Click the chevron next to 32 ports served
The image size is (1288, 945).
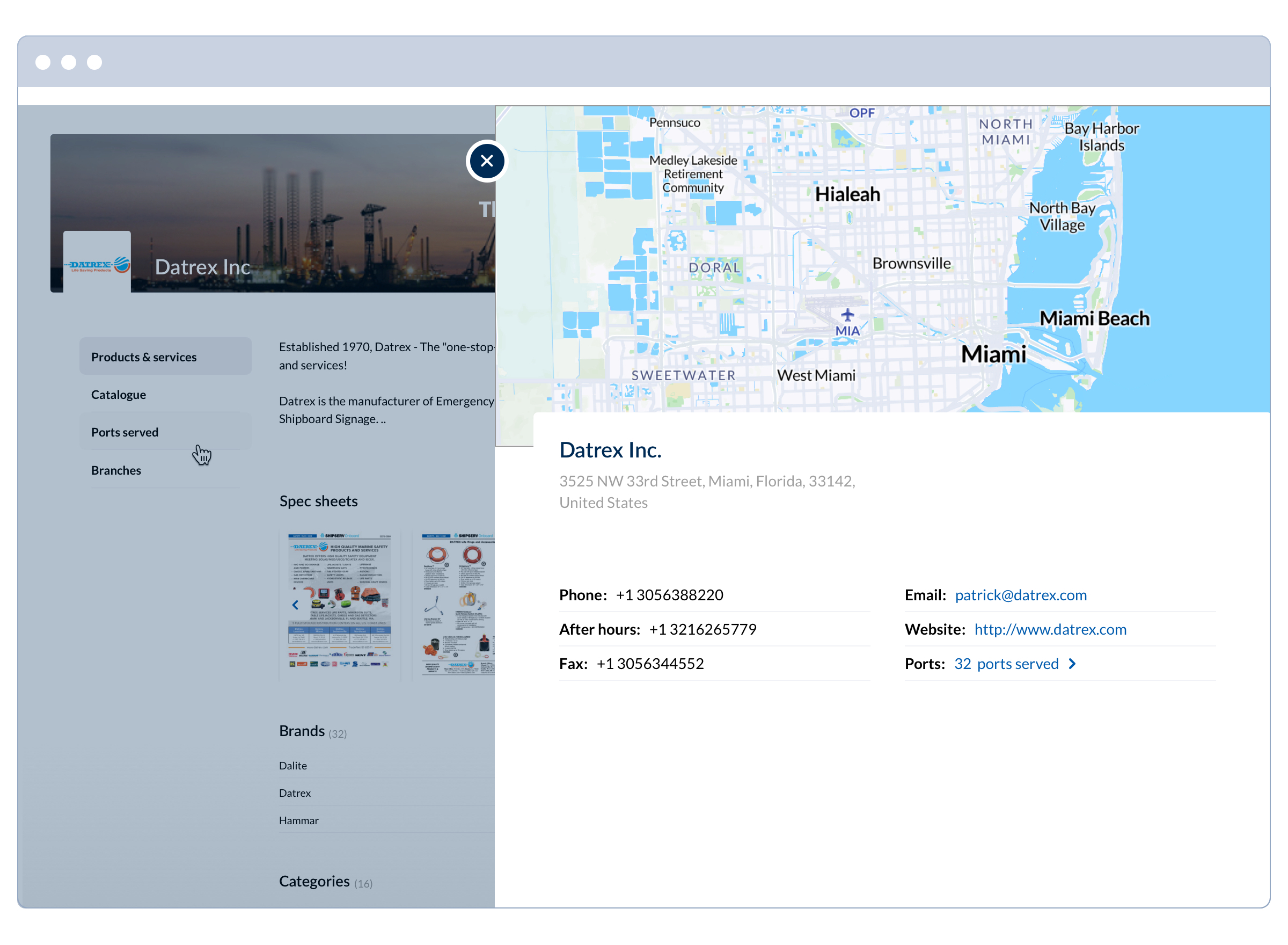(x=1072, y=664)
